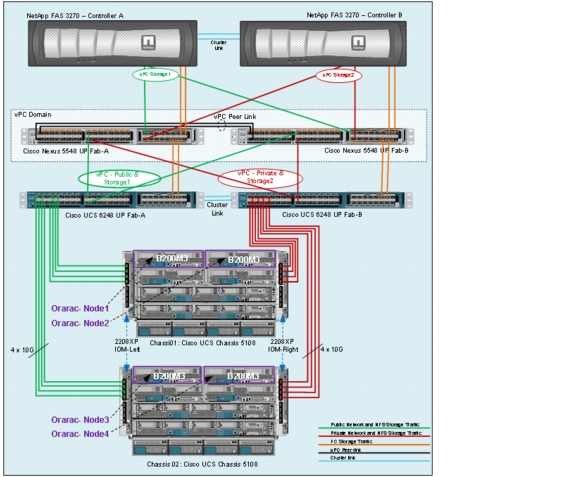Click the NetApp Controller A chassis image
This screenshot has height=477, width=578.
pyautogui.click(x=113, y=43)
